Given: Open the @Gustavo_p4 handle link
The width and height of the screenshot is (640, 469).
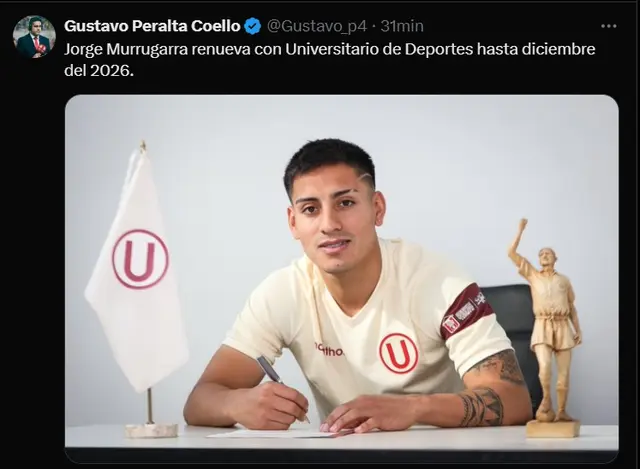Looking at the screenshot, I should coord(317,27).
